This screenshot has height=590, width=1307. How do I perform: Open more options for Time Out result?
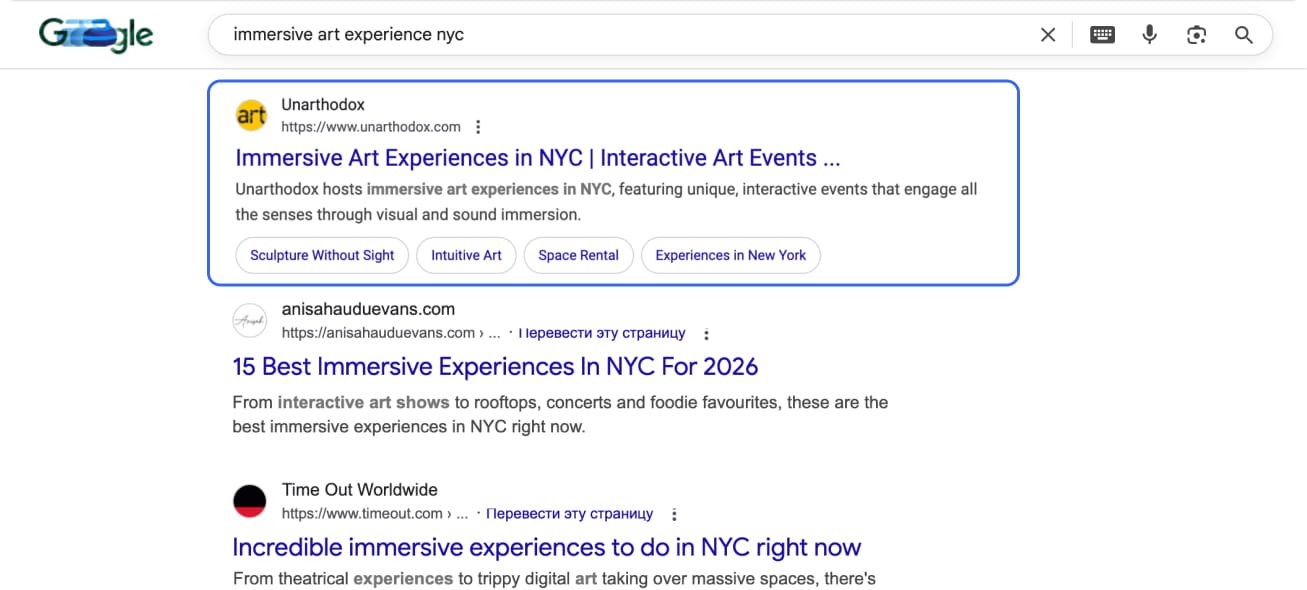click(674, 514)
